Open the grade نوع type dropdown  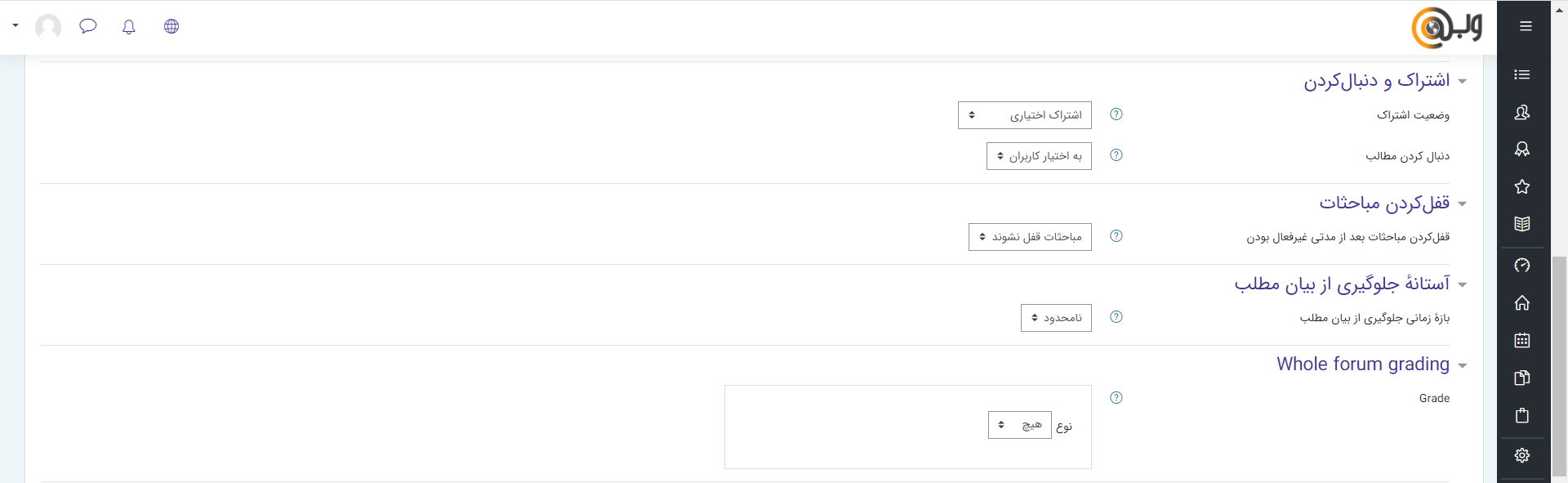[x=1019, y=425]
